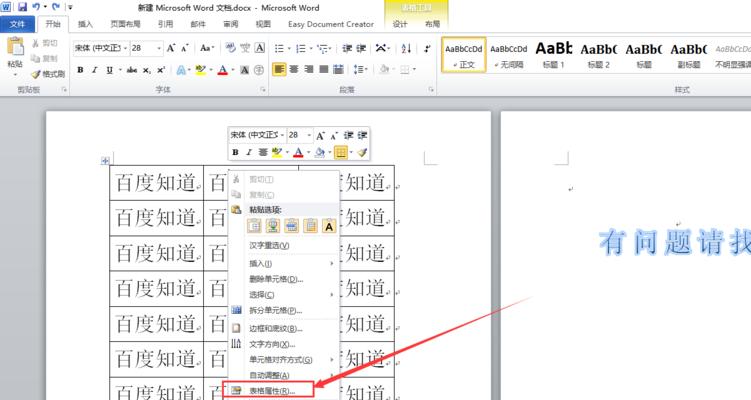Click the Character Border (boxed A) icon
The height and width of the screenshot is (400, 751).
pos(260,48)
